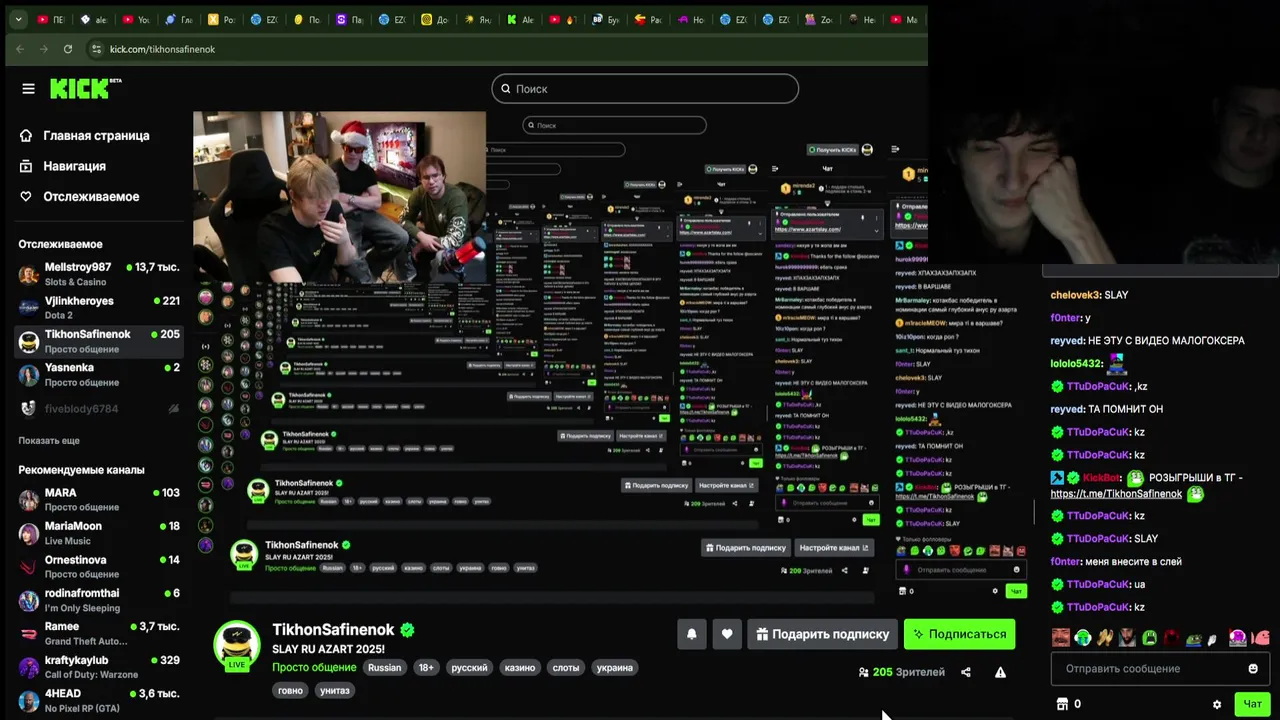Click username lololo5432 in chat
1280x720 pixels.
point(1077,364)
